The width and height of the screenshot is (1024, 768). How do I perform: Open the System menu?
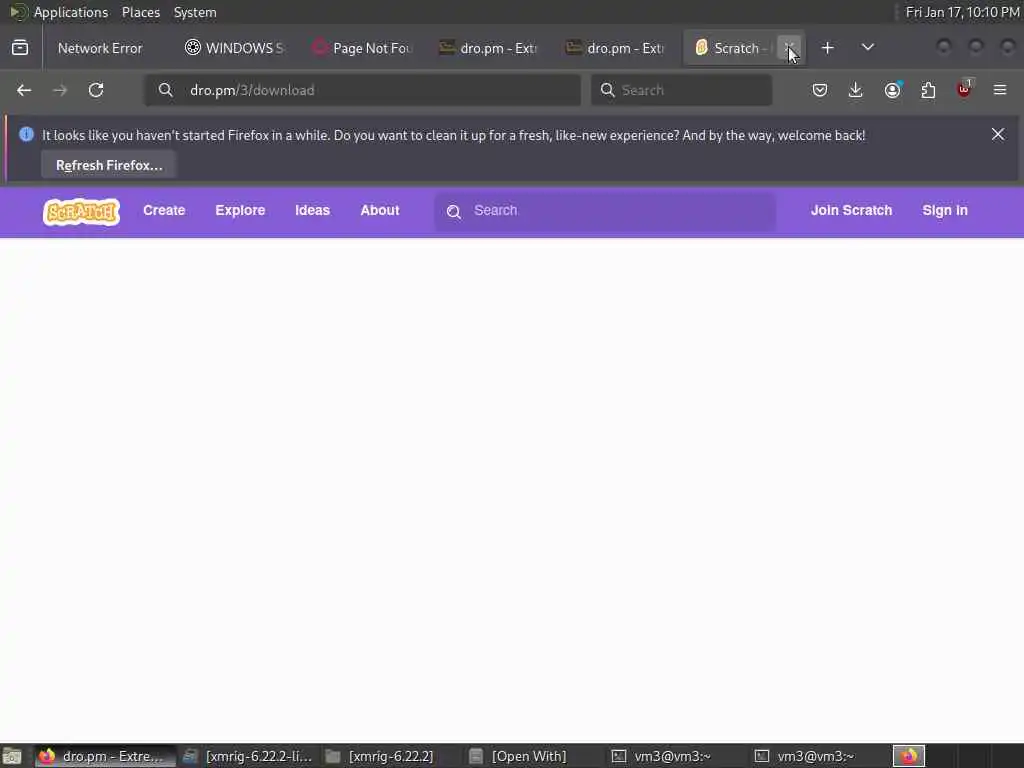[x=195, y=12]
